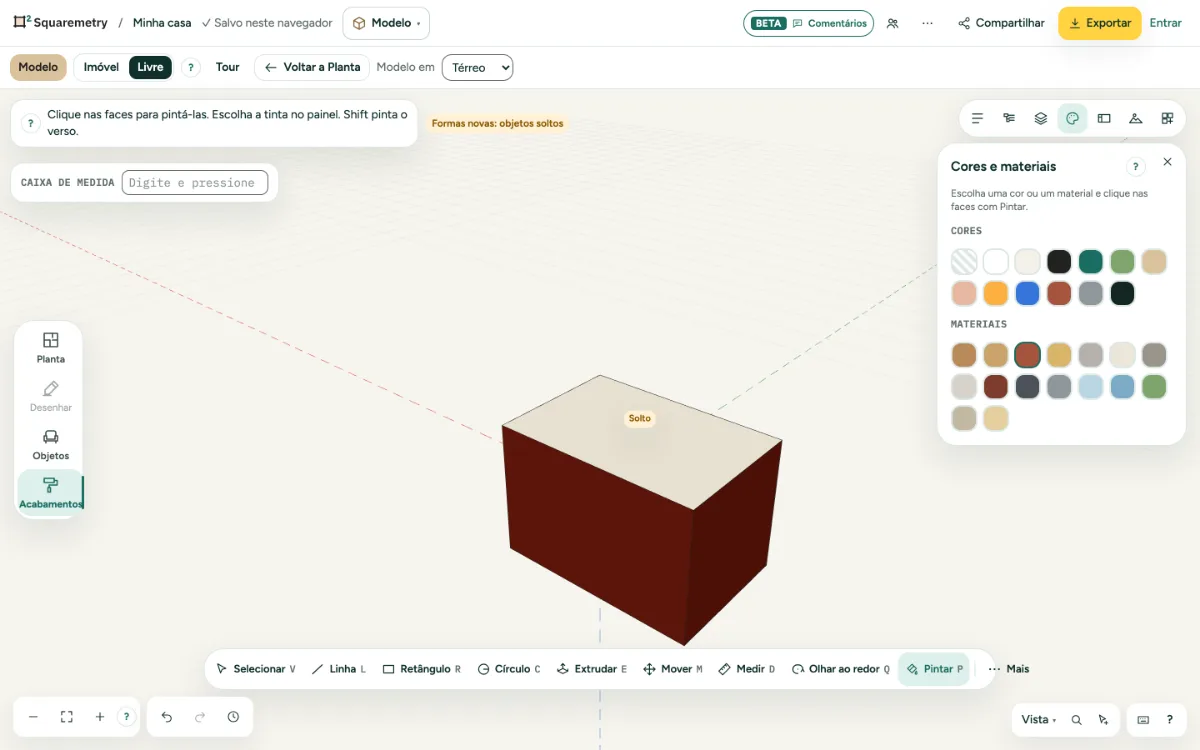Switch view mode to Imóvel
1200x750 pixels.
click(101, 67)
